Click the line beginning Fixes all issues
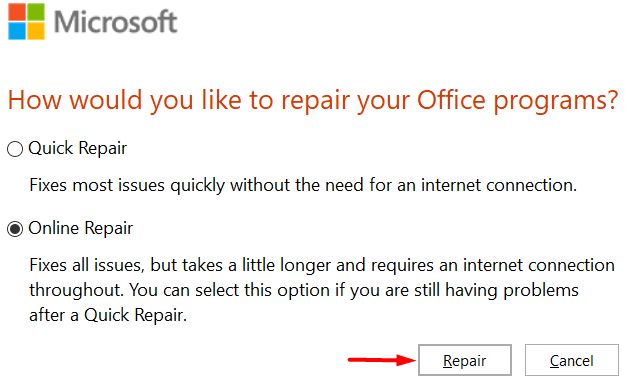 (x=322, y=265)
